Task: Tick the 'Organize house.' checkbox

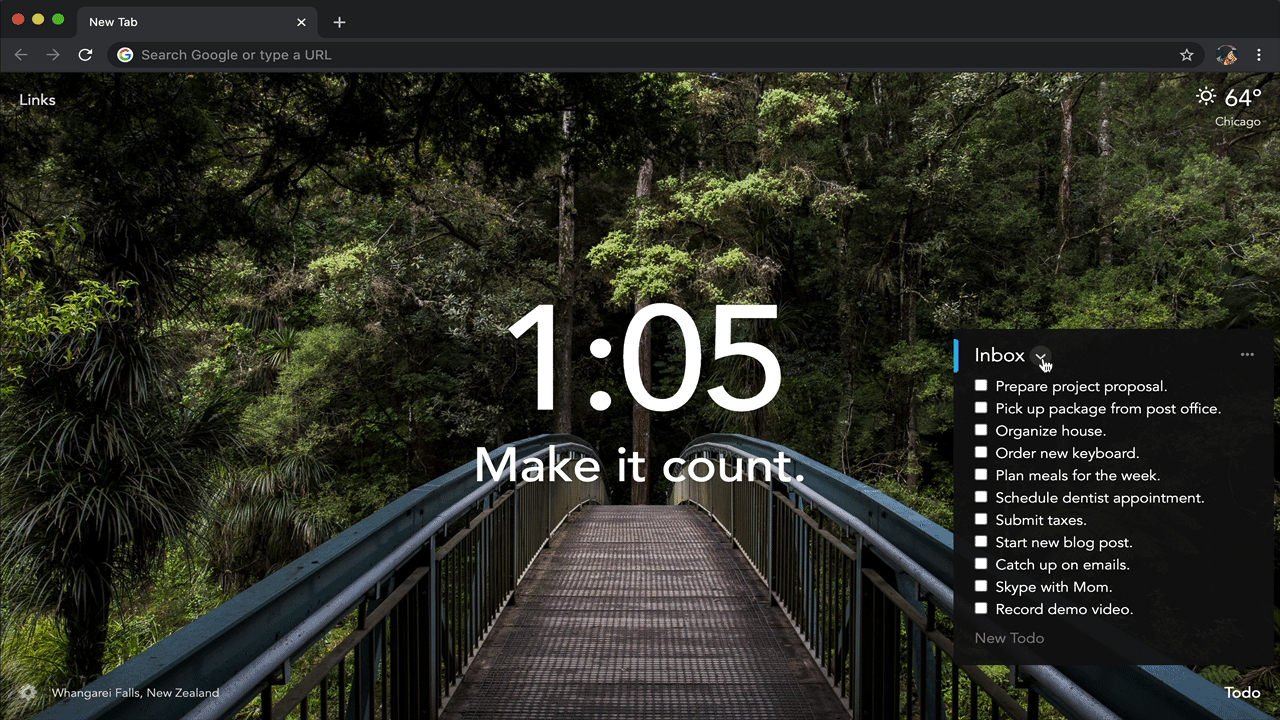Action: [x=981, y=430]
